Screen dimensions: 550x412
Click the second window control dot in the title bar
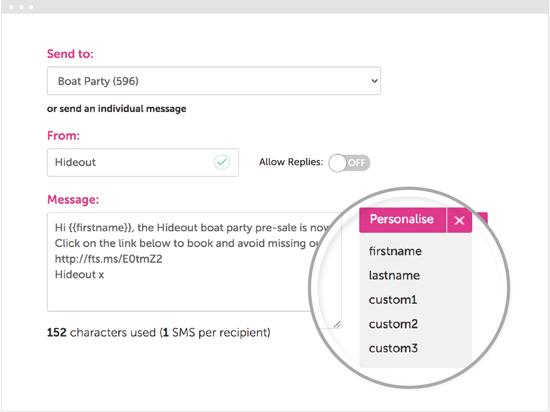click(x=21, y=7)
